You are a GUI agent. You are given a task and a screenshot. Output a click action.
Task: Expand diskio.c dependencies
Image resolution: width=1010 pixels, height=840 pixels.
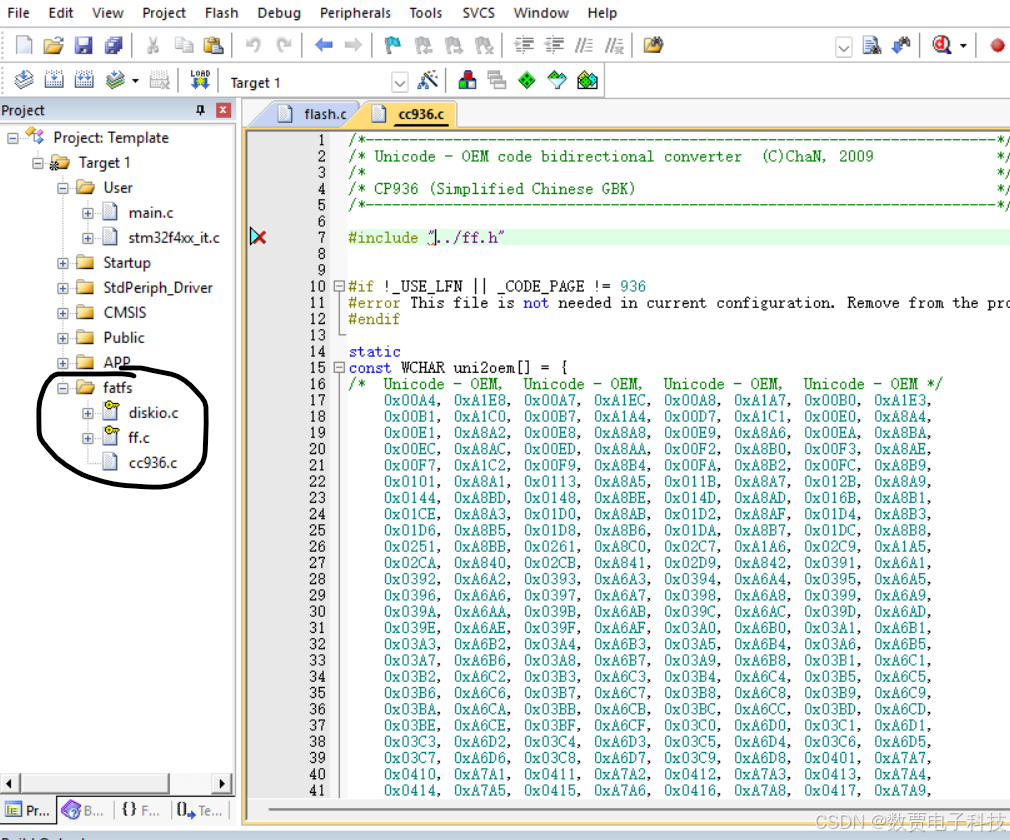point(88,413)
